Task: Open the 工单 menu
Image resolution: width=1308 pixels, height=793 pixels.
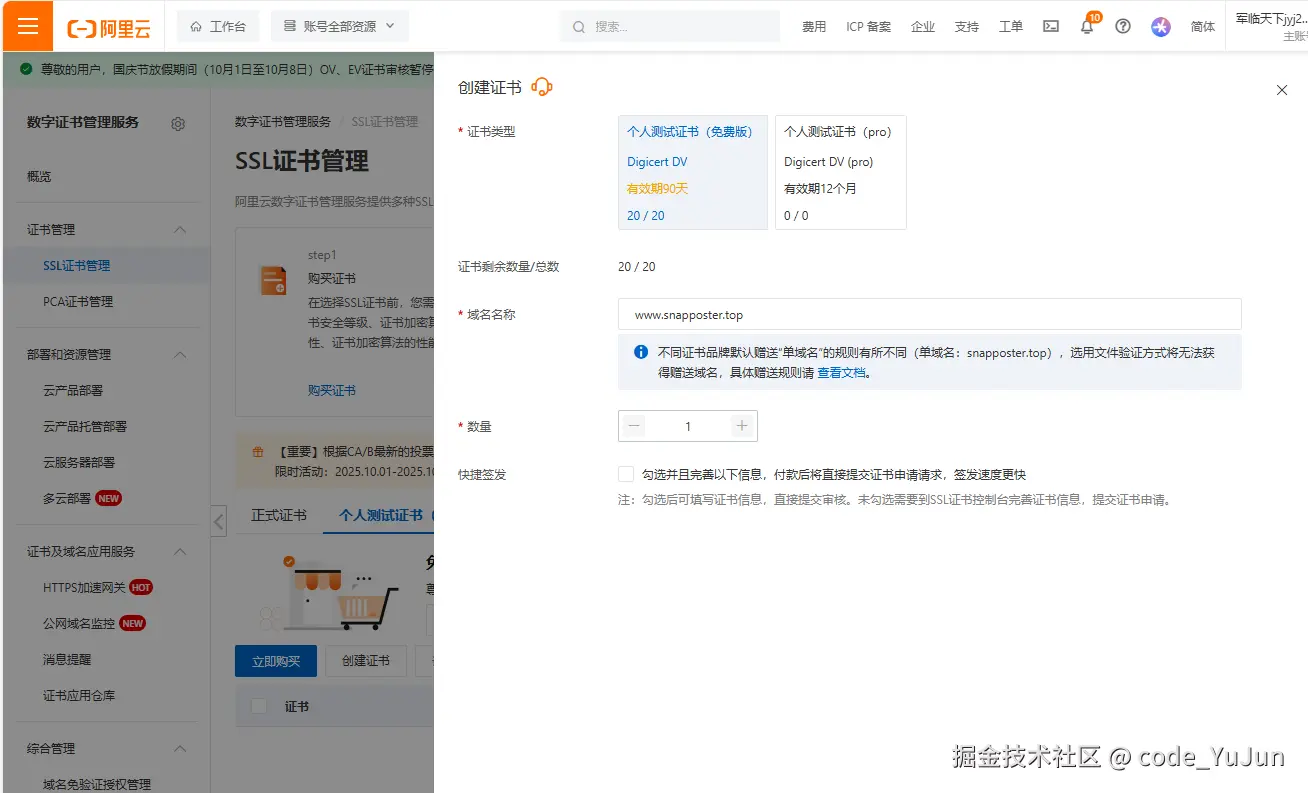Action: 1011,27
